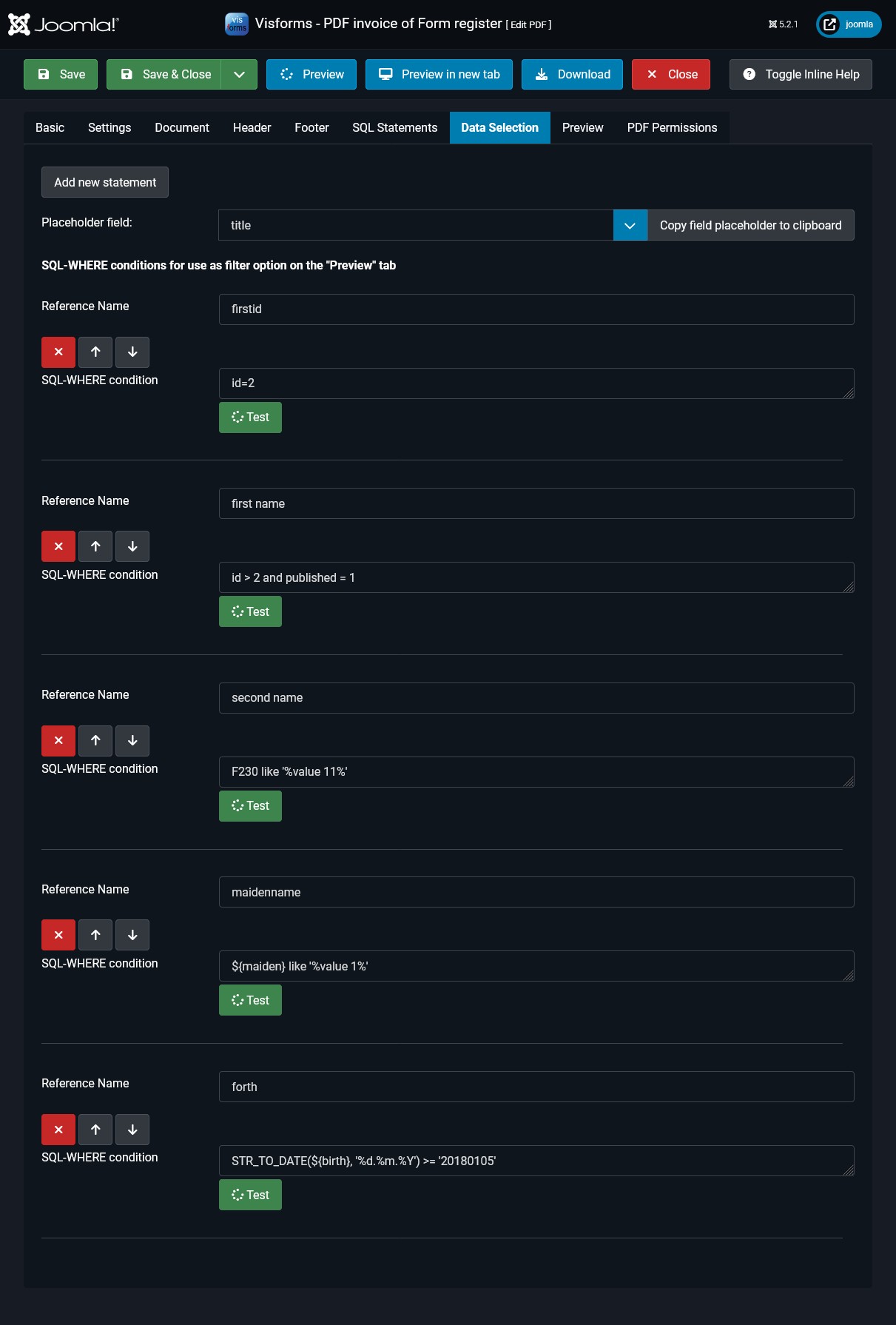The height and width of the screenshot is (1325, 896).
Task: Click the maidenname Reference Name field
Action: tap(536, 893)
